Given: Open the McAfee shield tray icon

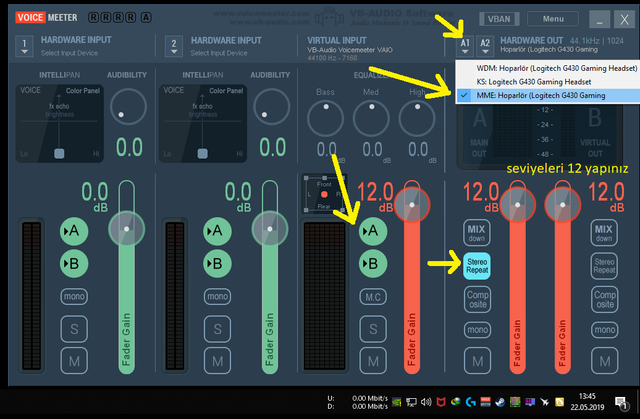Looking at the screenshot, I should 441,402.
